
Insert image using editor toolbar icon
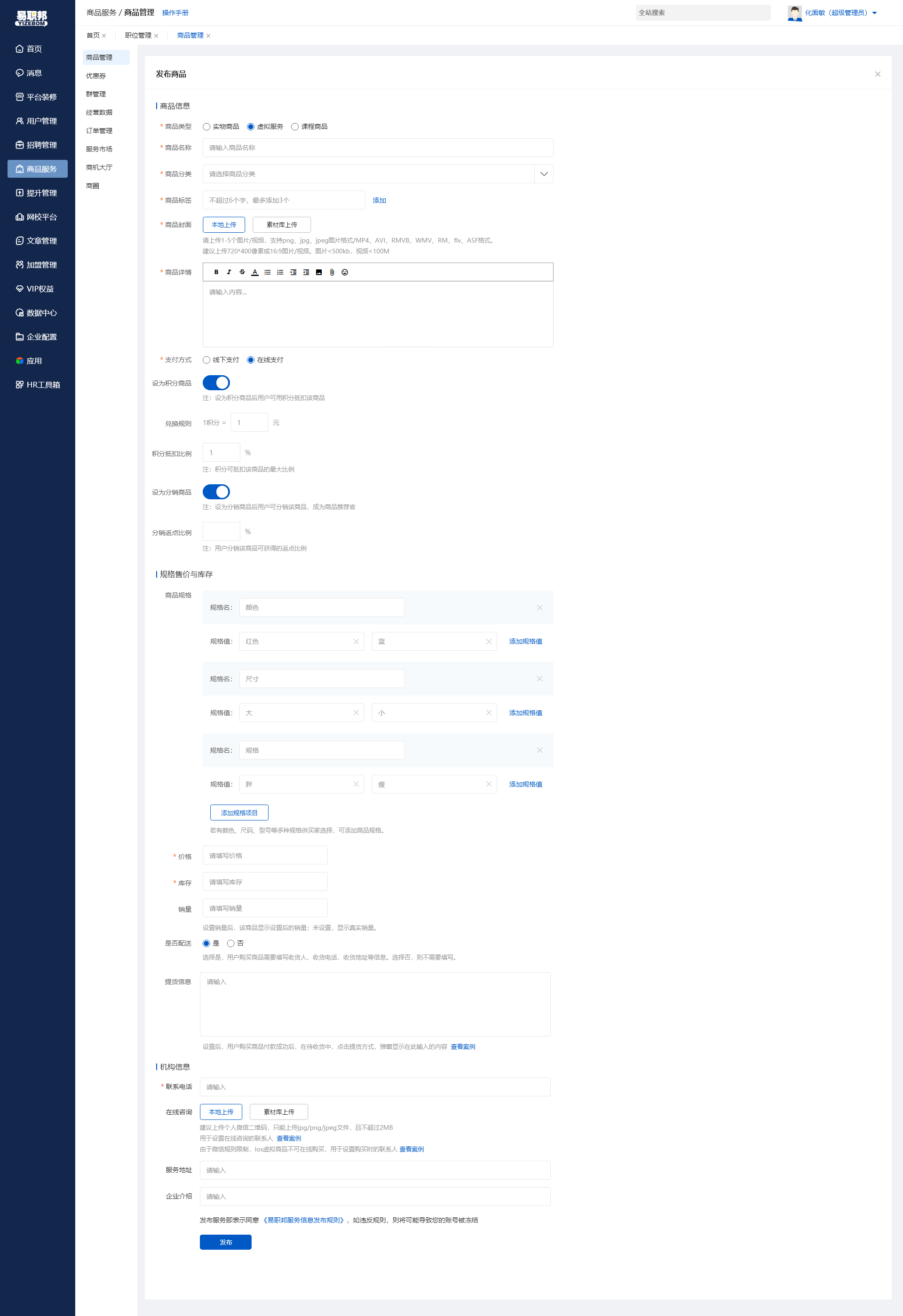[319, 272]
